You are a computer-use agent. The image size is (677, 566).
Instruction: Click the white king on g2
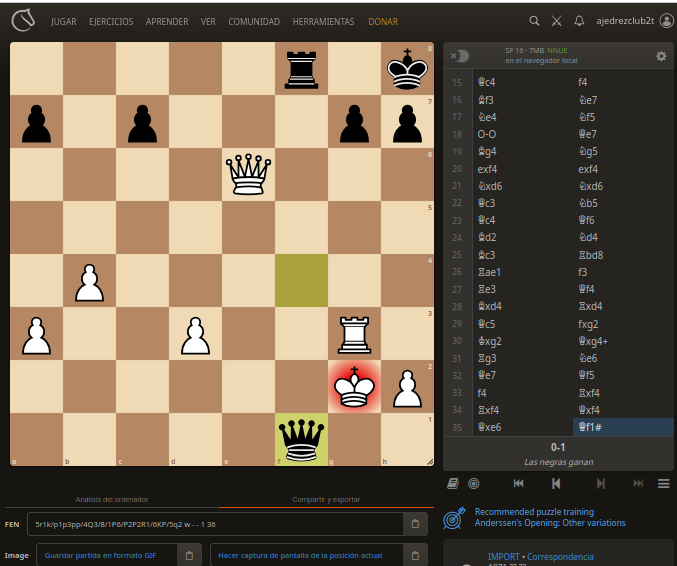[354, 386]
